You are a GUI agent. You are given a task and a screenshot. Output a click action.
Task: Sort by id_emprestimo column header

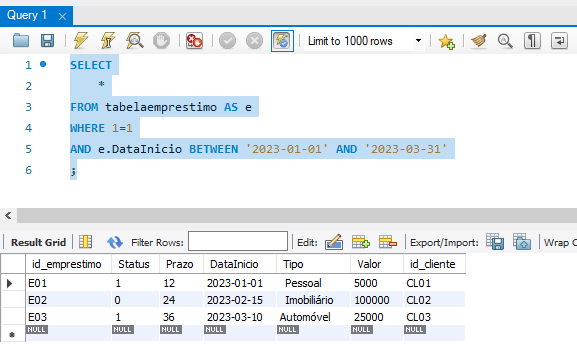[68, 264]
